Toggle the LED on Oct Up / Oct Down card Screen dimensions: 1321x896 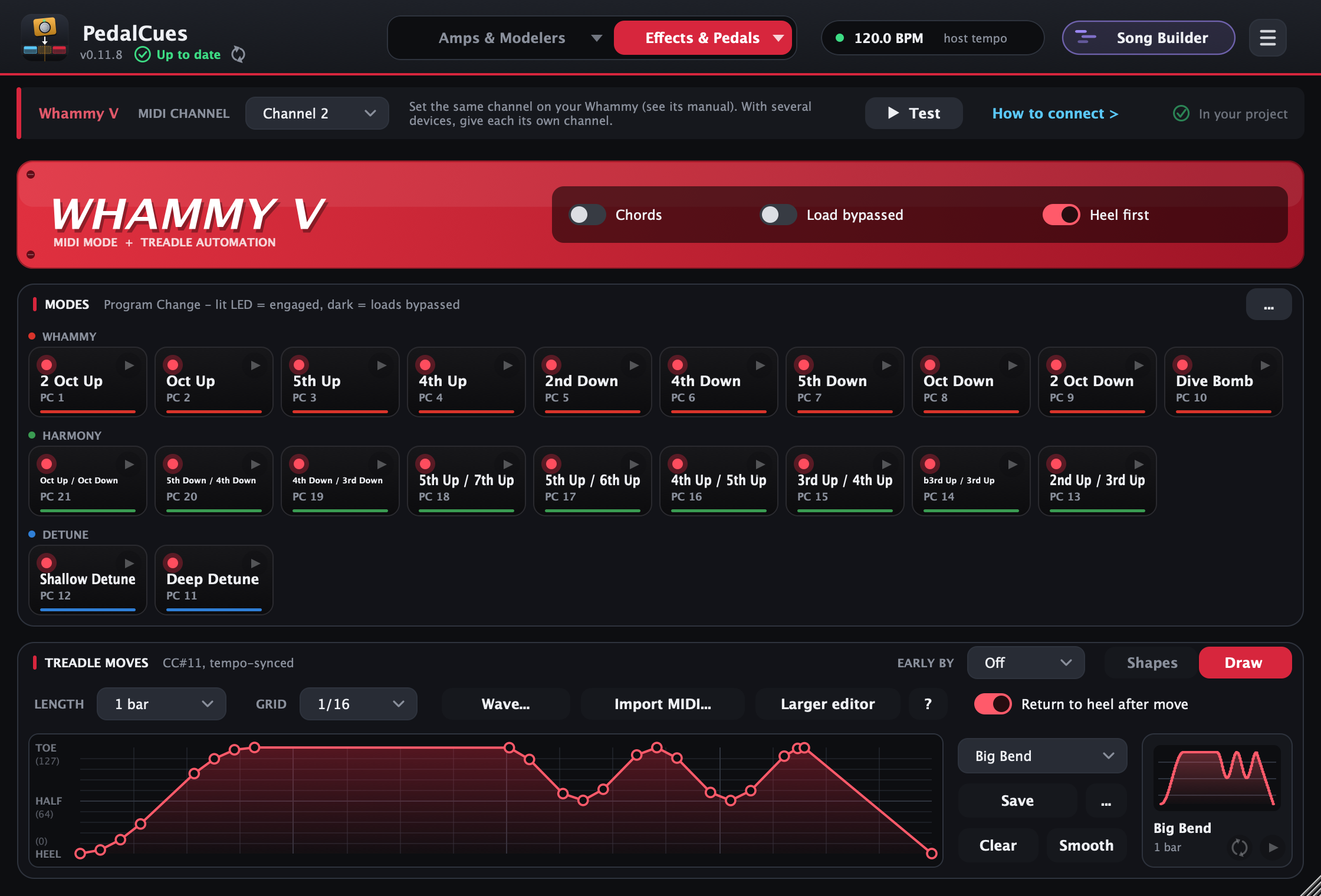[x=47, y=464]
